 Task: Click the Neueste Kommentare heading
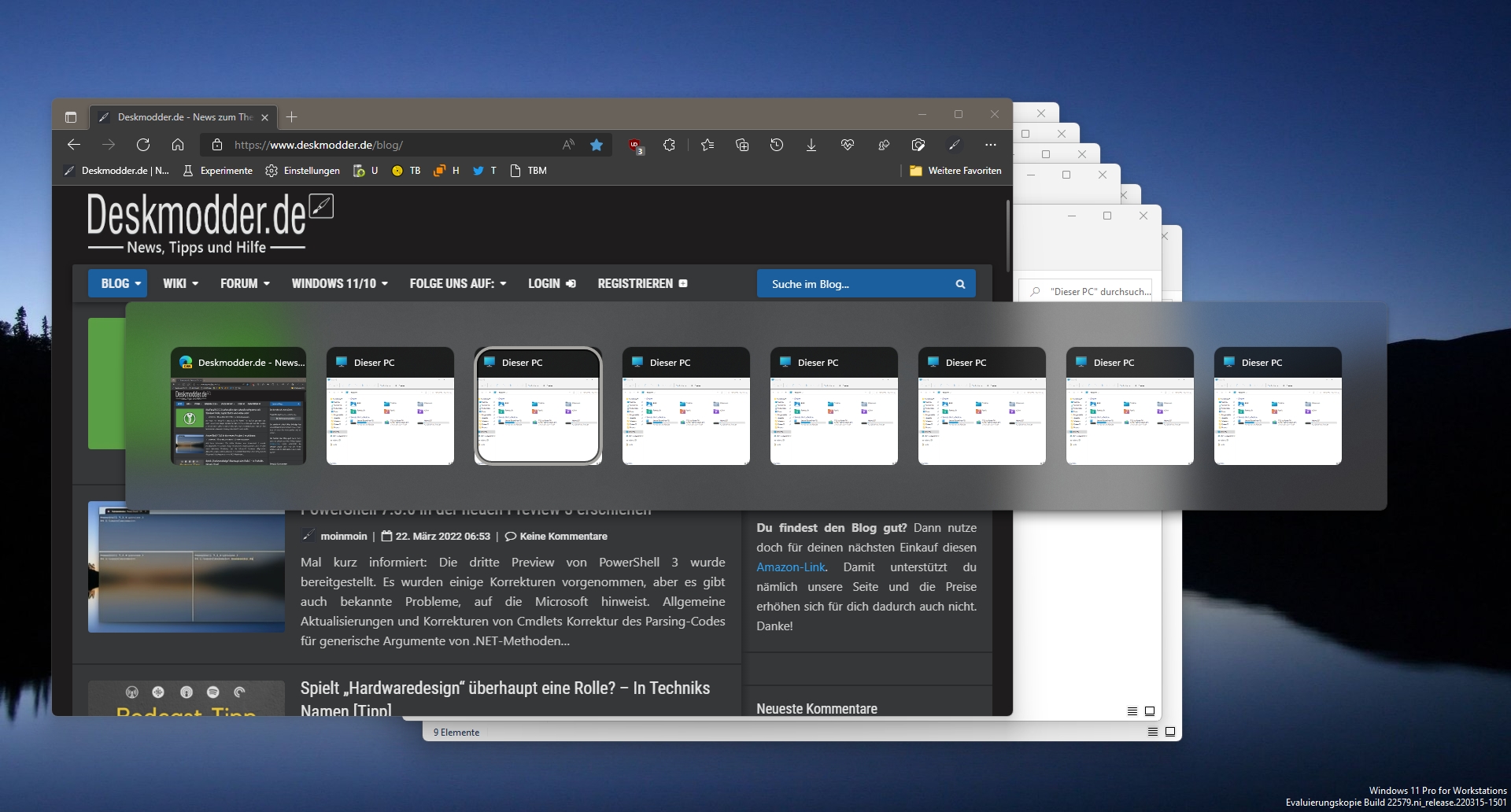(x=817, y=708)
